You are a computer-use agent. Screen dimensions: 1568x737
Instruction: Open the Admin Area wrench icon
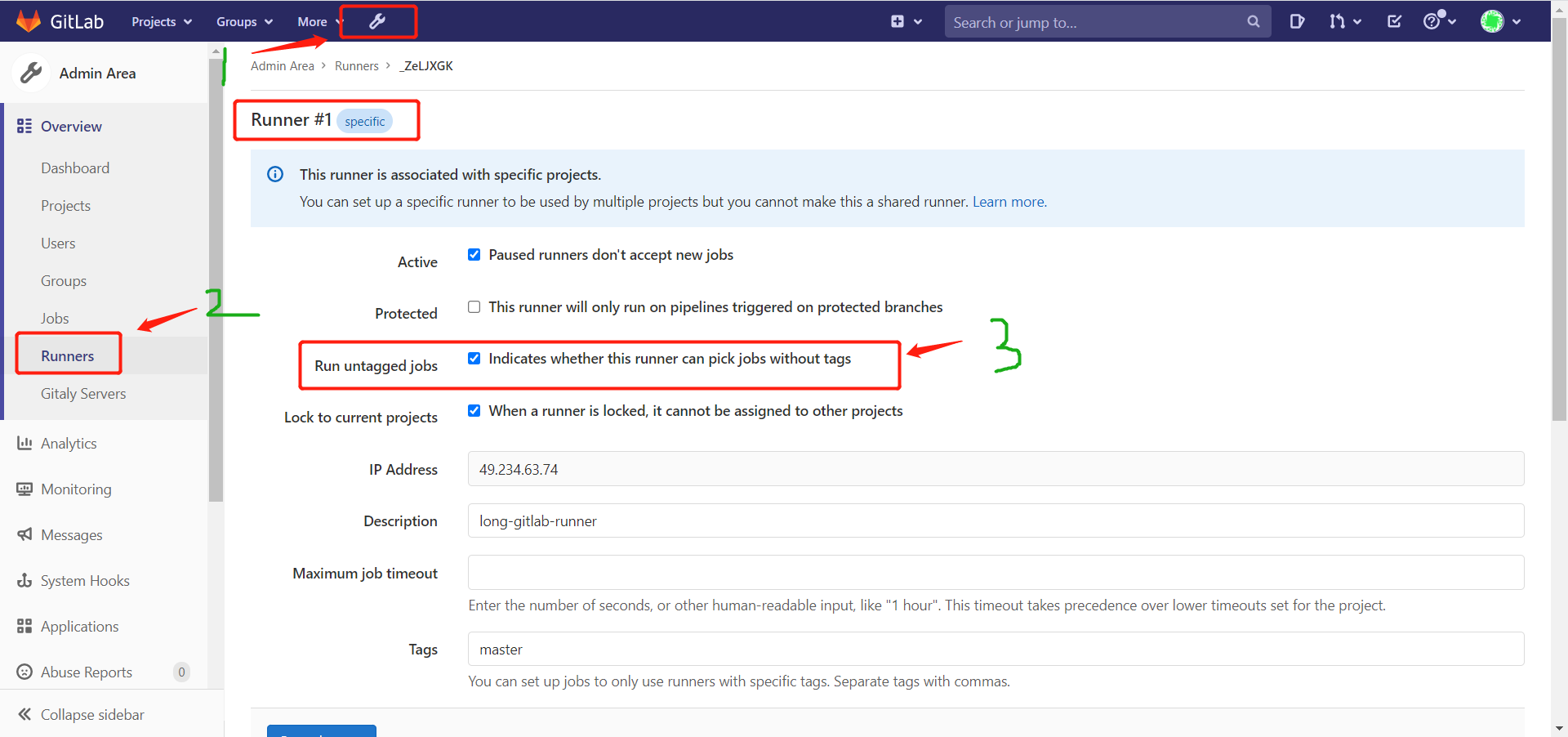[377, 21]
